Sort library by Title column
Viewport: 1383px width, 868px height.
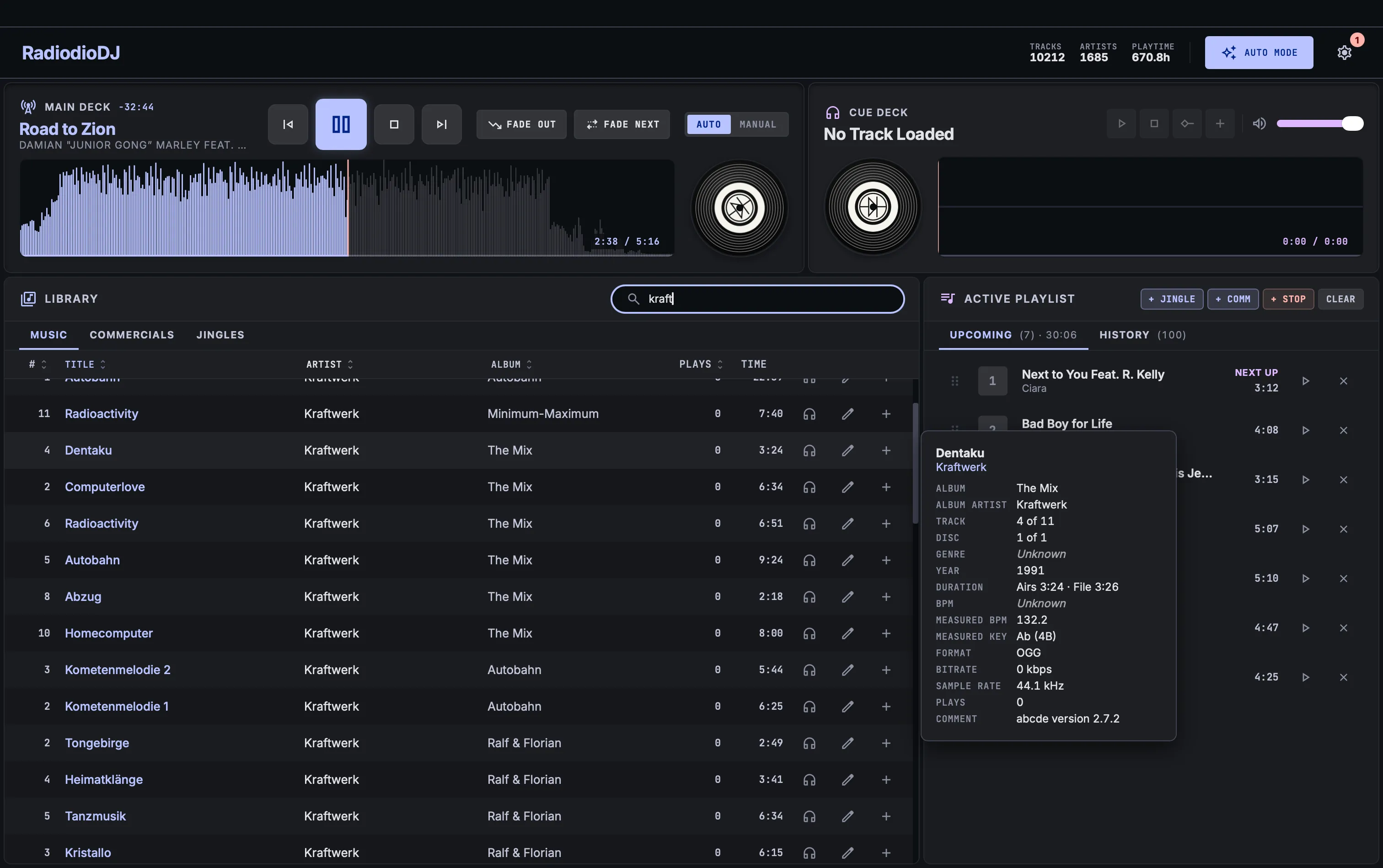[85, 364]
